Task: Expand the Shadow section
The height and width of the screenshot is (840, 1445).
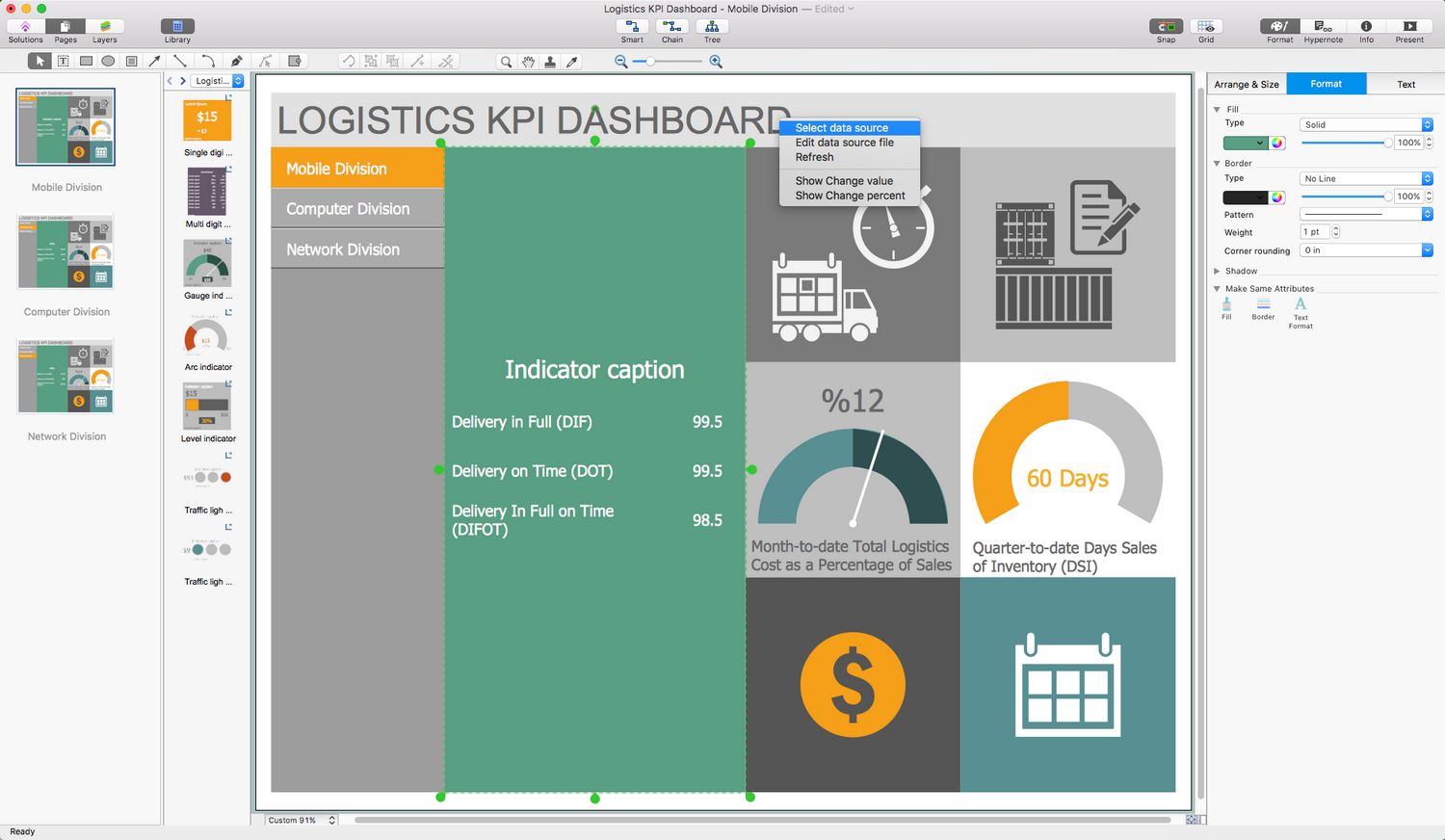Action: click(1218, 271)
